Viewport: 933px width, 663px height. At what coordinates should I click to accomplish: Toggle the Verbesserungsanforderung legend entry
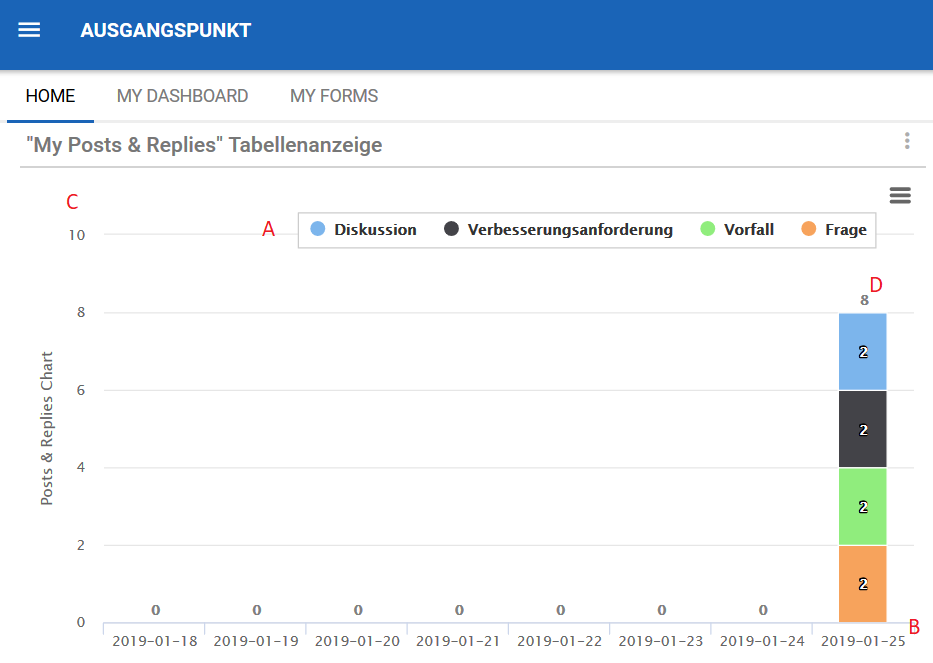click(x=570, y=230)
